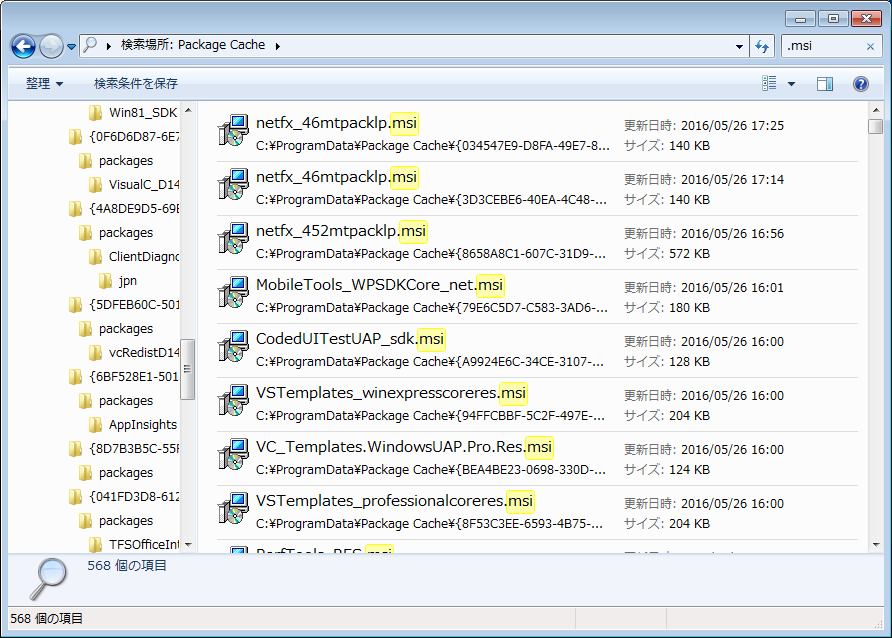892x638 pixels.
Task: Refresh the search results
Action: pos(762,46)
